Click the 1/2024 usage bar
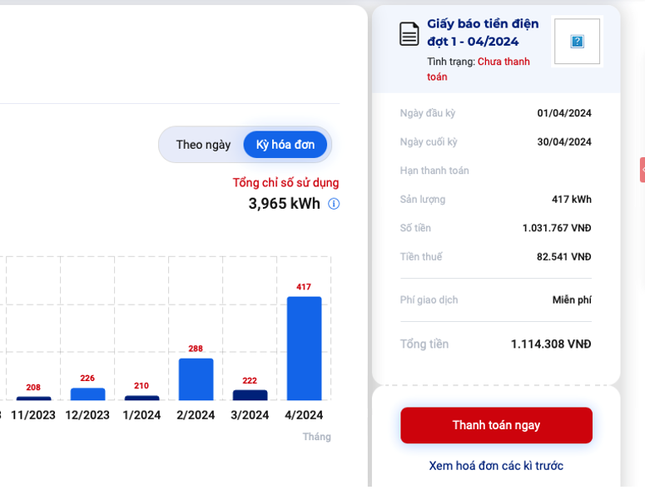Viewport: 645px width, 490px height. tap(142, 397)
